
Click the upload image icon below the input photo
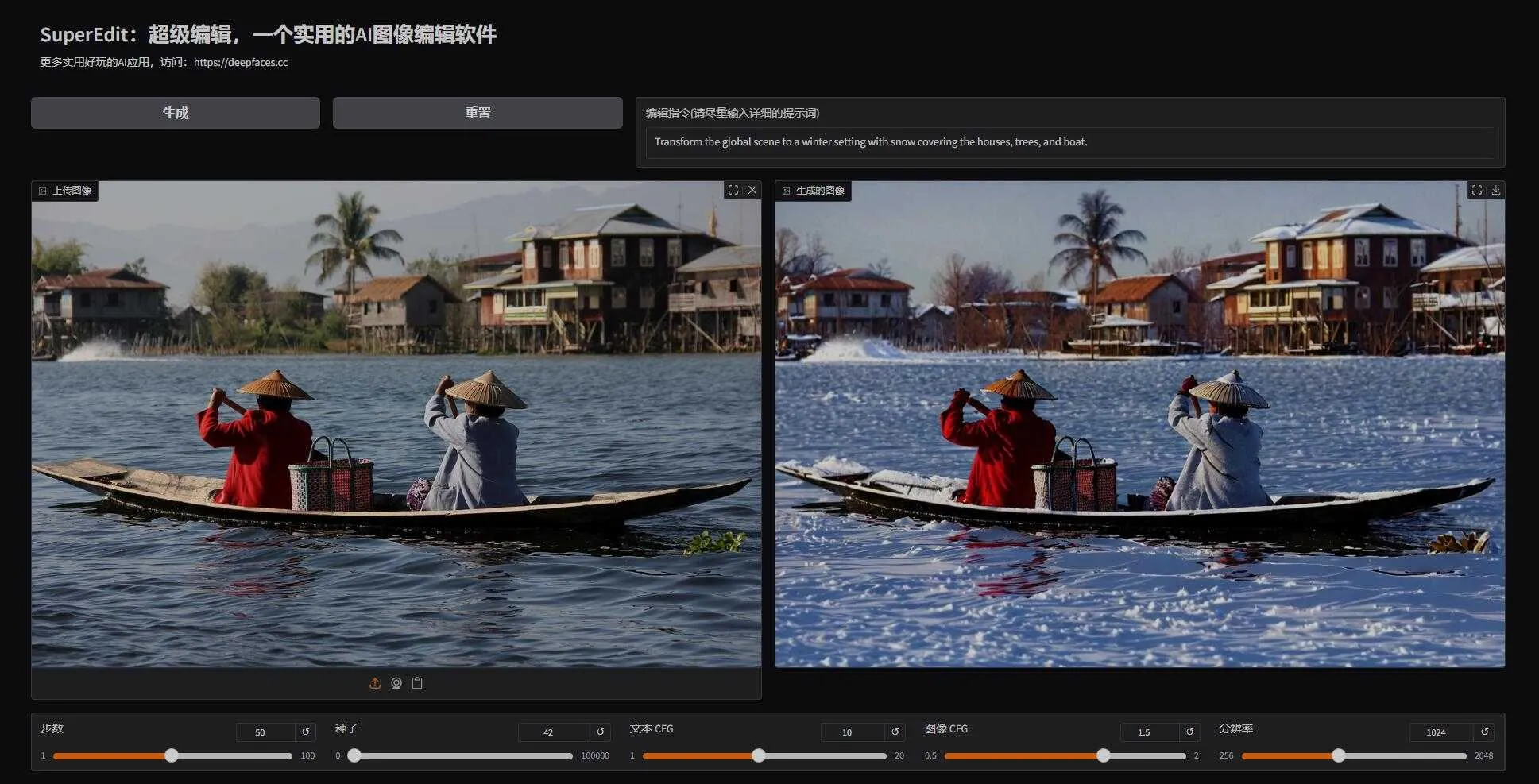click(x=375, y=683)
